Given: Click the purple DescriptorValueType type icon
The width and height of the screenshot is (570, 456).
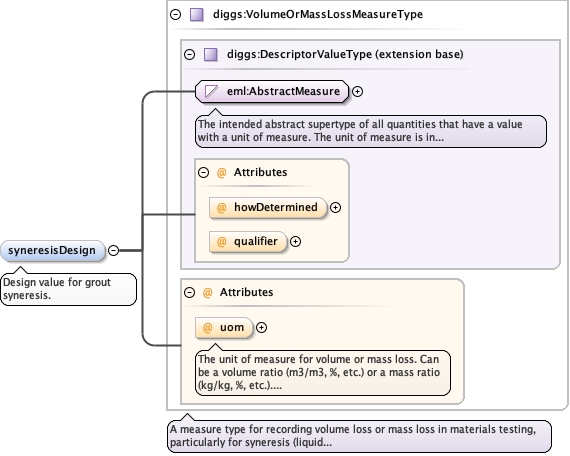Looking at the screenshot, I should coord(211,55).
